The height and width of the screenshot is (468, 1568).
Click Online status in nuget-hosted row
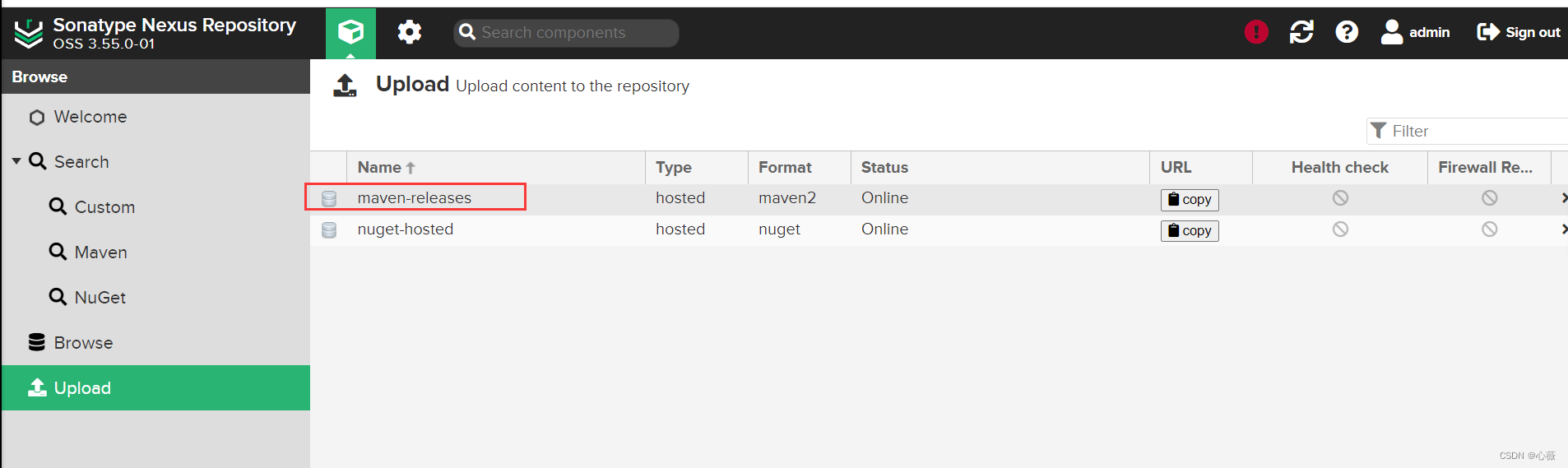point(884,229)
